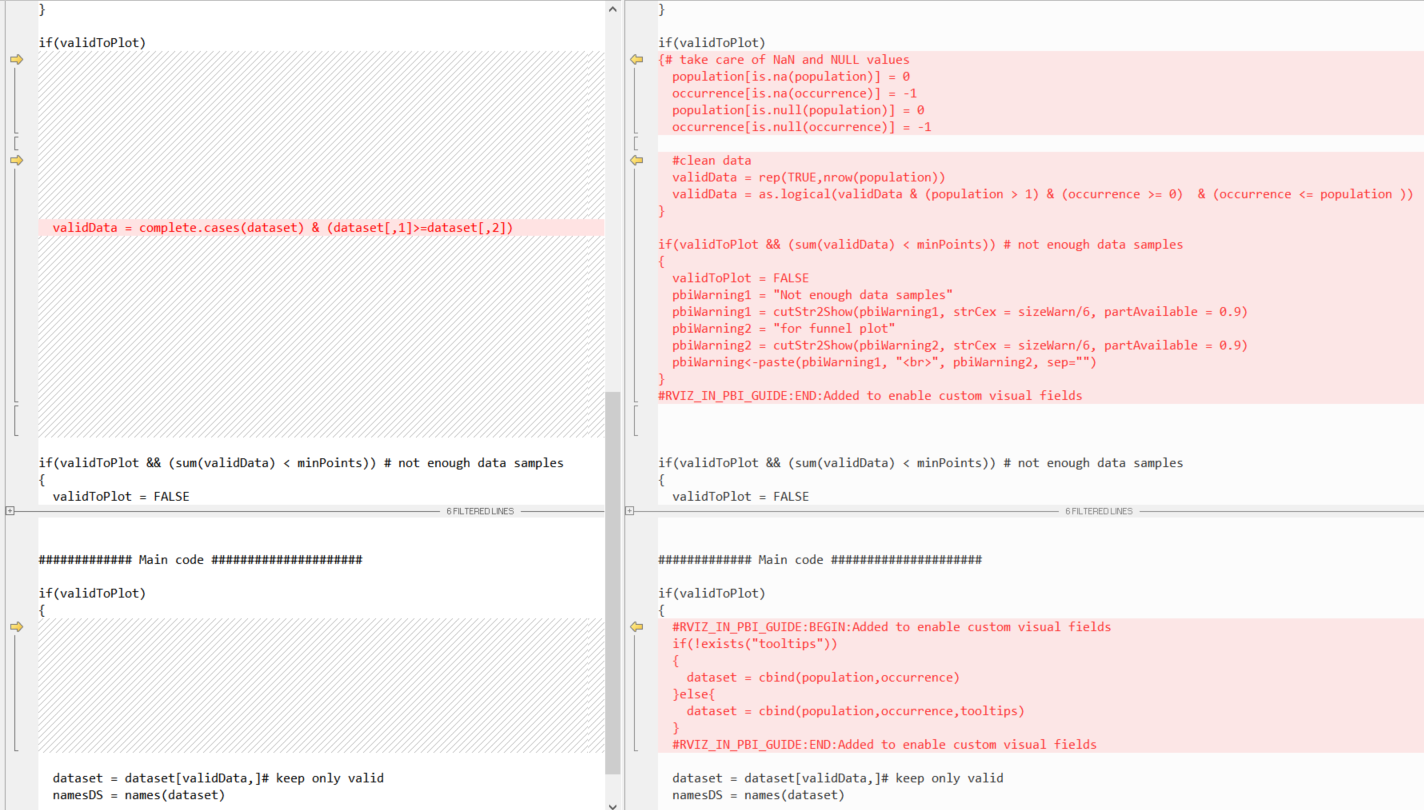
Task: Click the topmost copy-to-right arrow in the left gutter
Action: click(x=16, y=60)
